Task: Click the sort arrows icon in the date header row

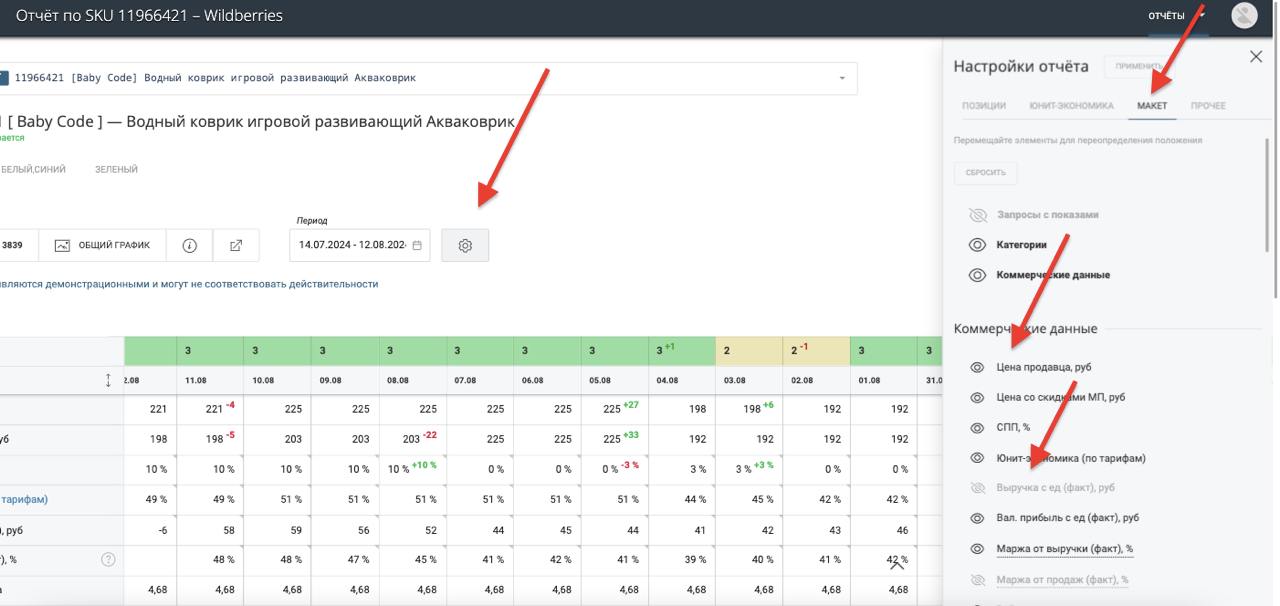Action: [x=109, y=380]
